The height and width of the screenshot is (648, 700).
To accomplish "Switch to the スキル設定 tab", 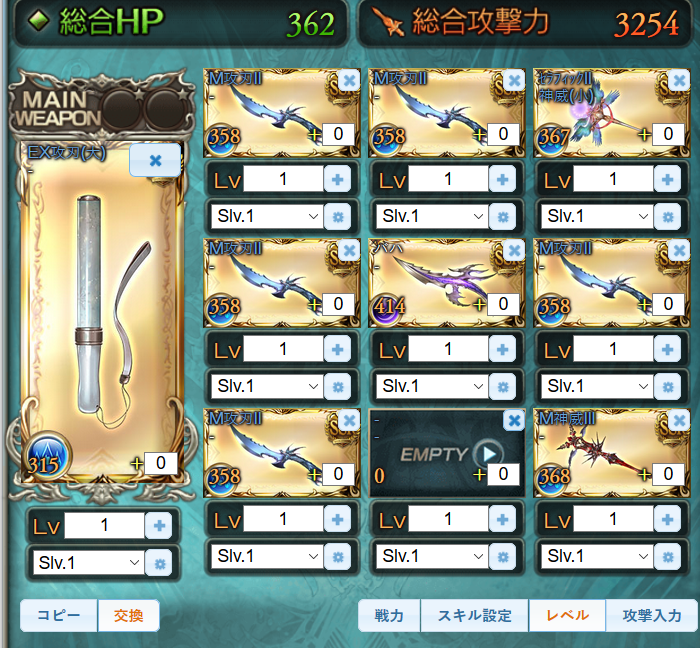I will click(x=475, y=615).
